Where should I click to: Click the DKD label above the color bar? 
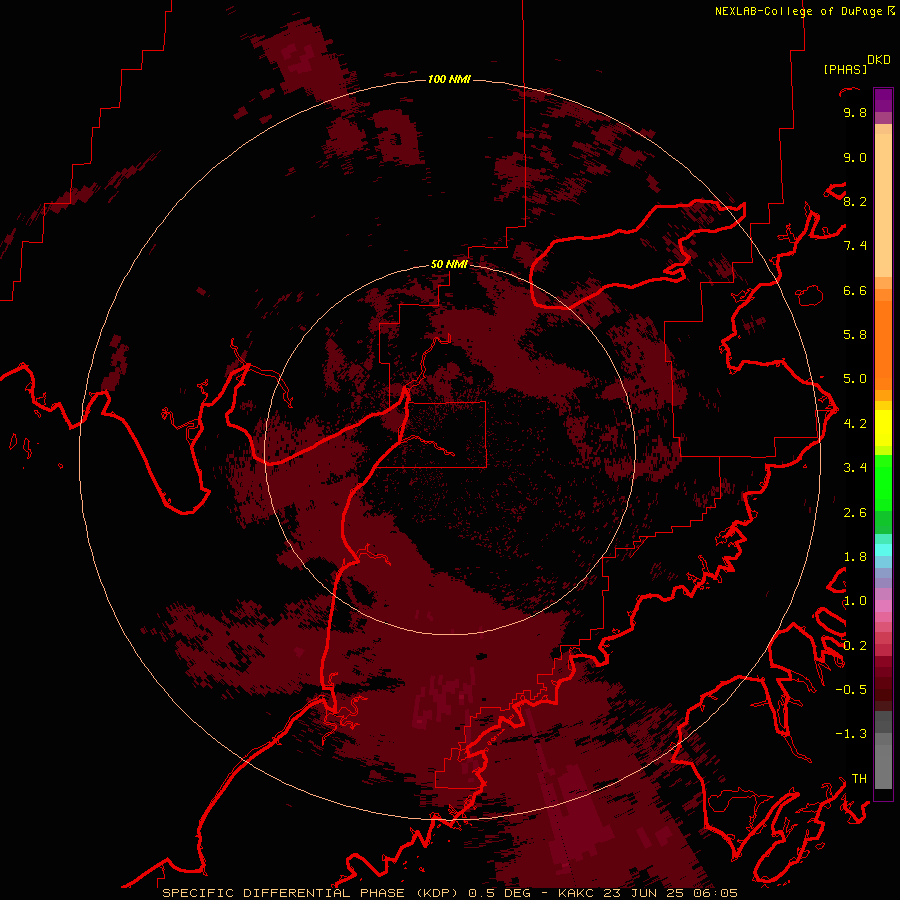tap(879, 60)
